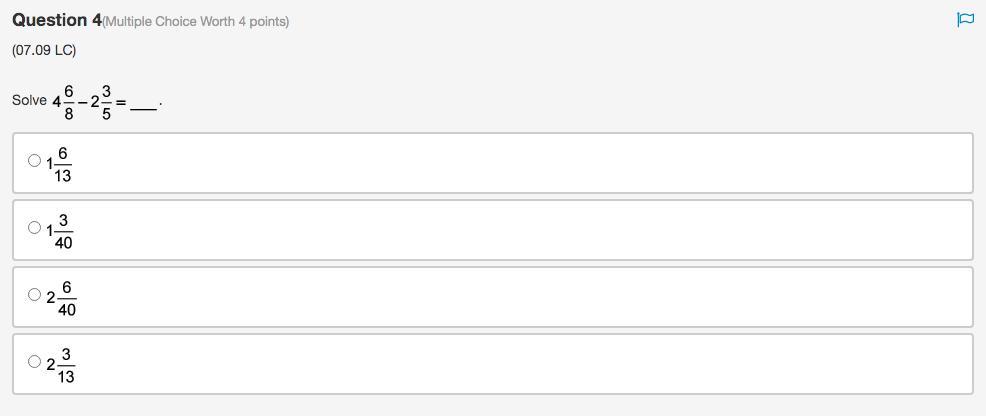The width and height of the screenshot is (986, 416).
Task: Click the Multiple Choice Worth 4 points text
Action: 196,22
